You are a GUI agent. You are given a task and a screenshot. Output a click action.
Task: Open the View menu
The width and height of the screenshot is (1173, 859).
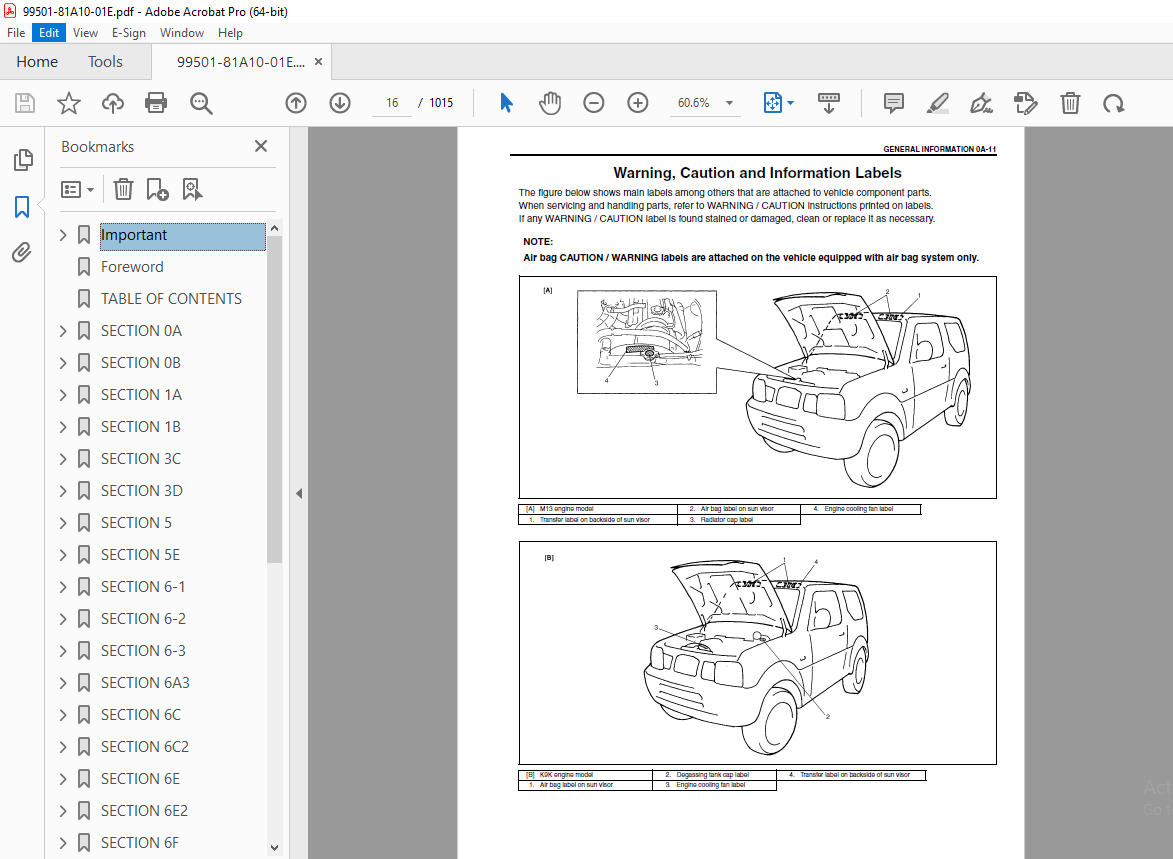point(85,33)
